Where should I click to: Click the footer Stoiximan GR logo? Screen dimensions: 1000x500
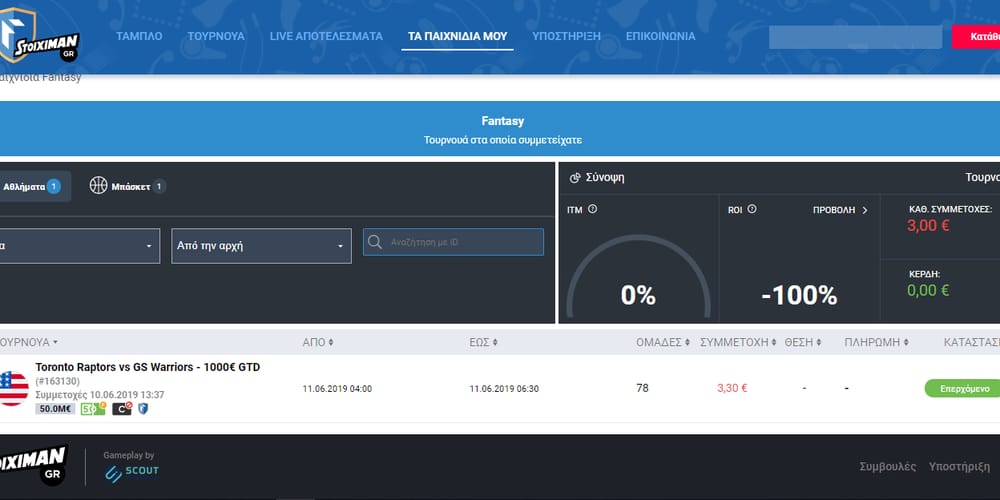[x=34, y=466]
